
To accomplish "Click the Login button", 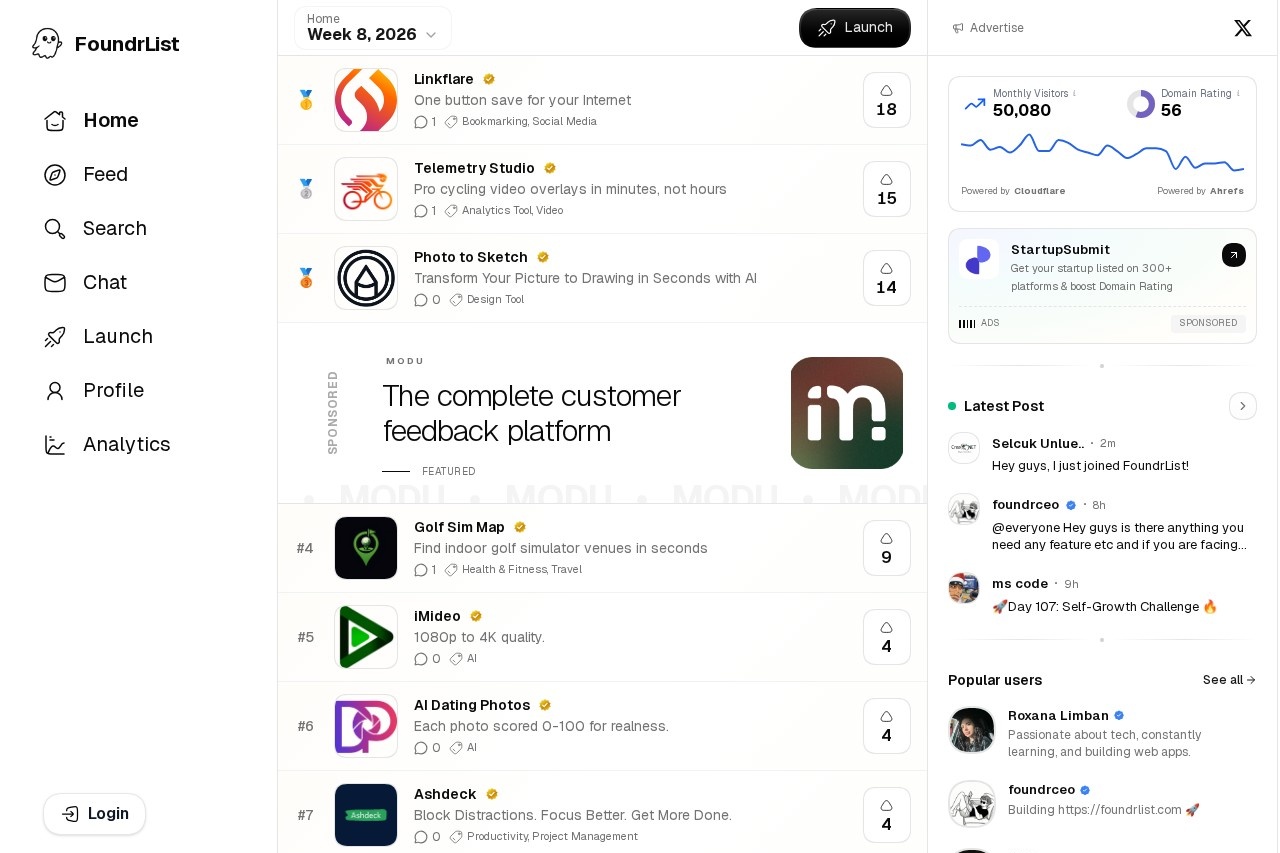I will (x=94, y=814).
